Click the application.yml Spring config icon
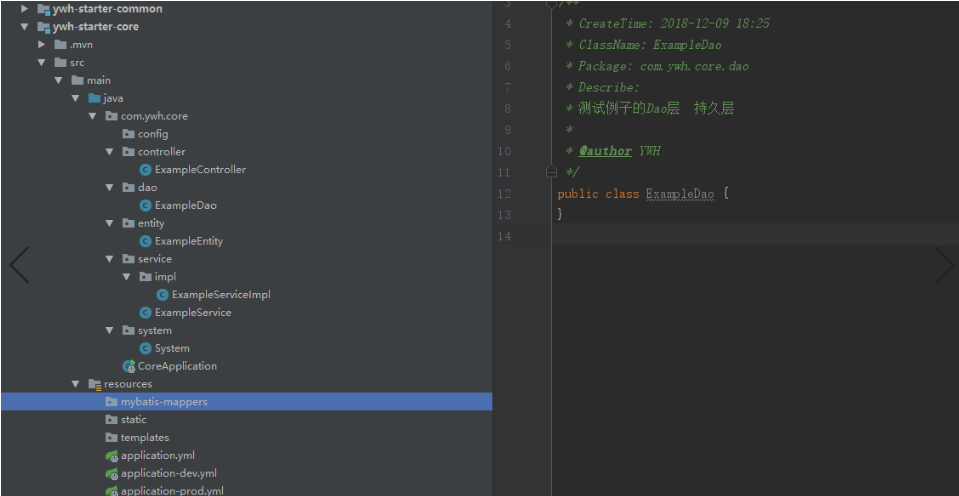 [x=112, y=456]
